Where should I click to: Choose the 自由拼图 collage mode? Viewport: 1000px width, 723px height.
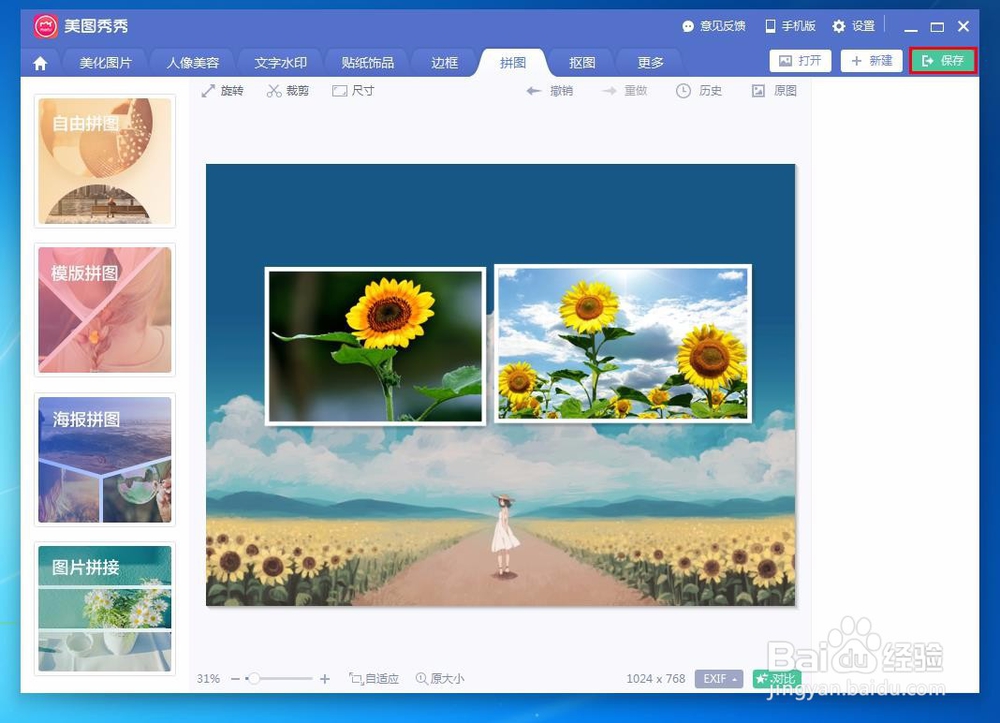pyautogui.click(x=105, y=161)
